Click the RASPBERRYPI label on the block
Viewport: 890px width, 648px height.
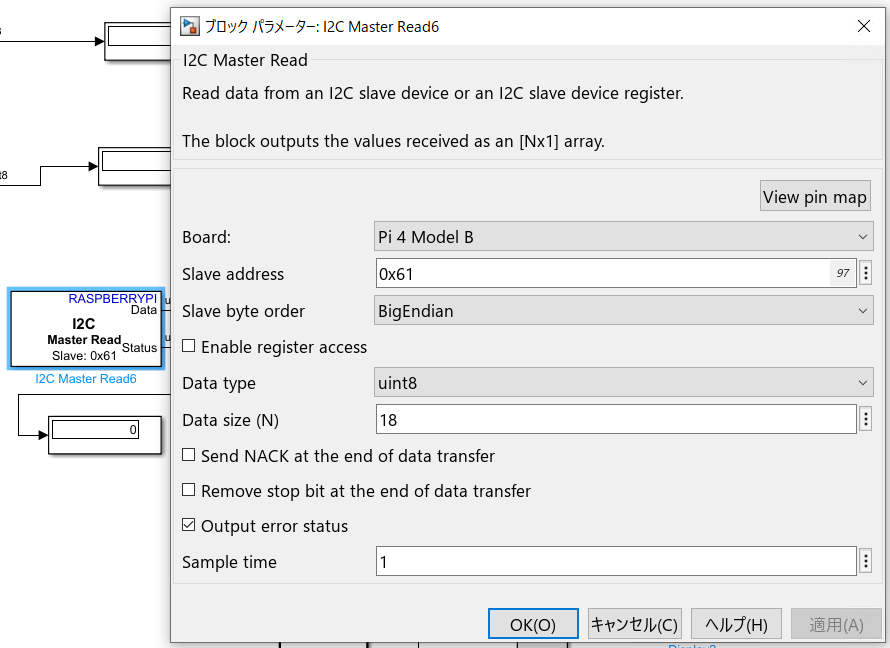tap(112, 298)
